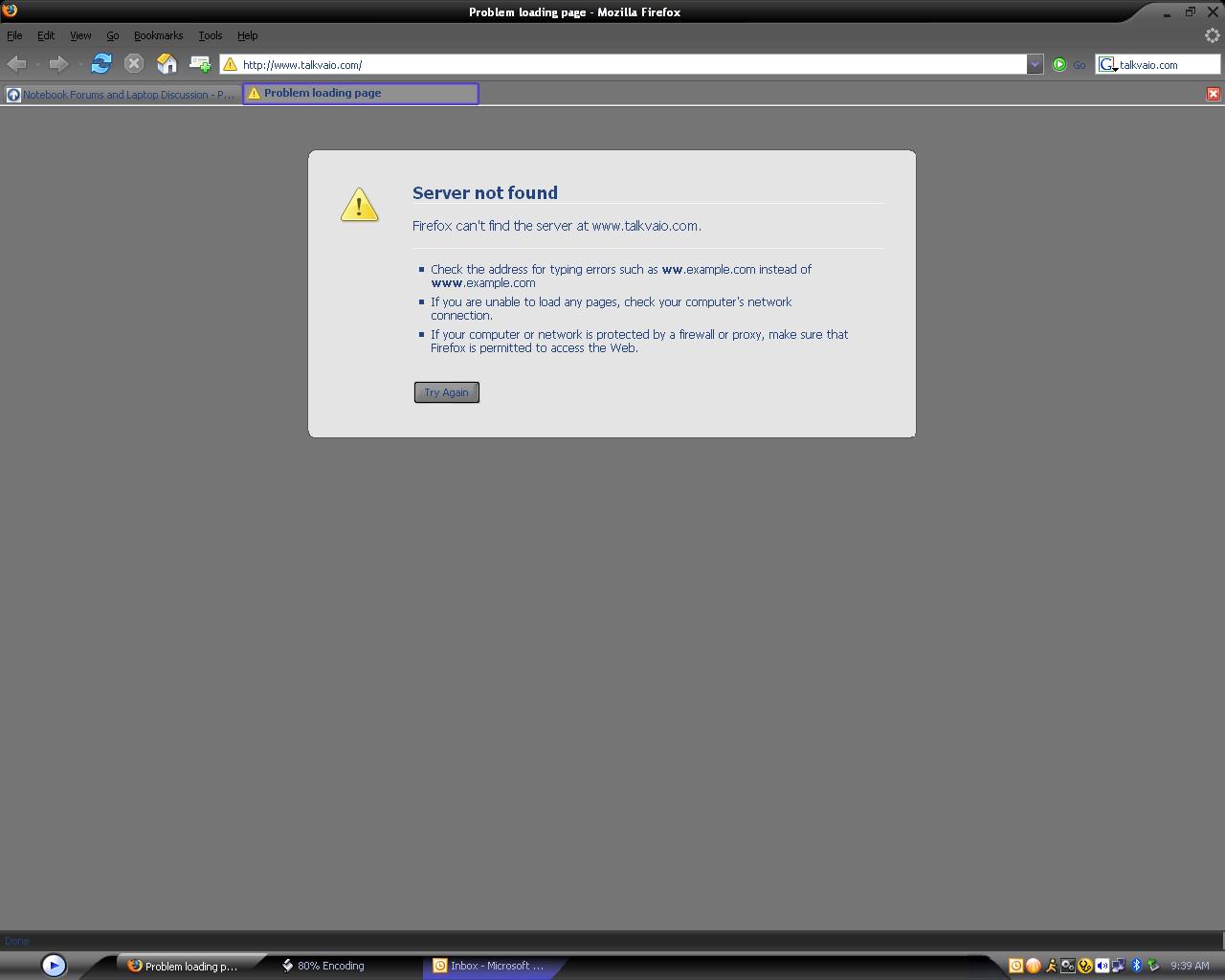Click the volume speaker icon in system tray

[1102, 966]
